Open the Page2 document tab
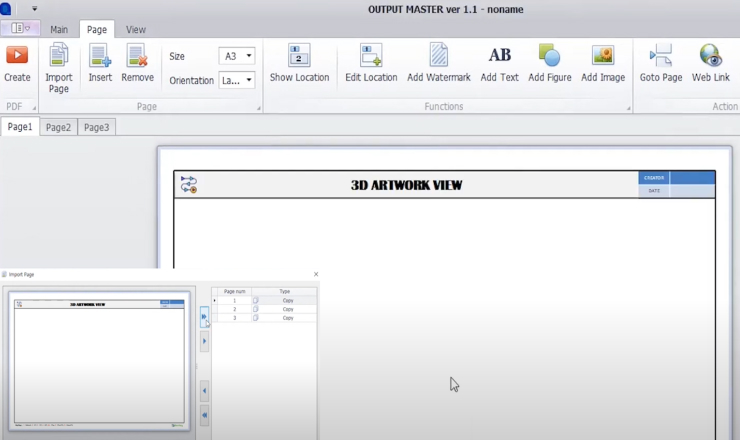Screen dimensions: 740x440 pos(58,127)
